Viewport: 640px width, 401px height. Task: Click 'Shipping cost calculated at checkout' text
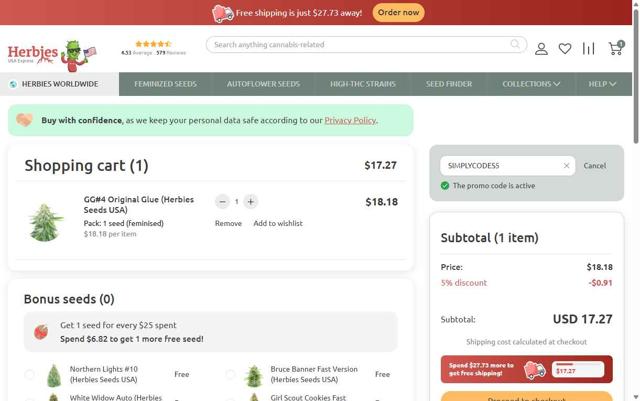[527, 342]
